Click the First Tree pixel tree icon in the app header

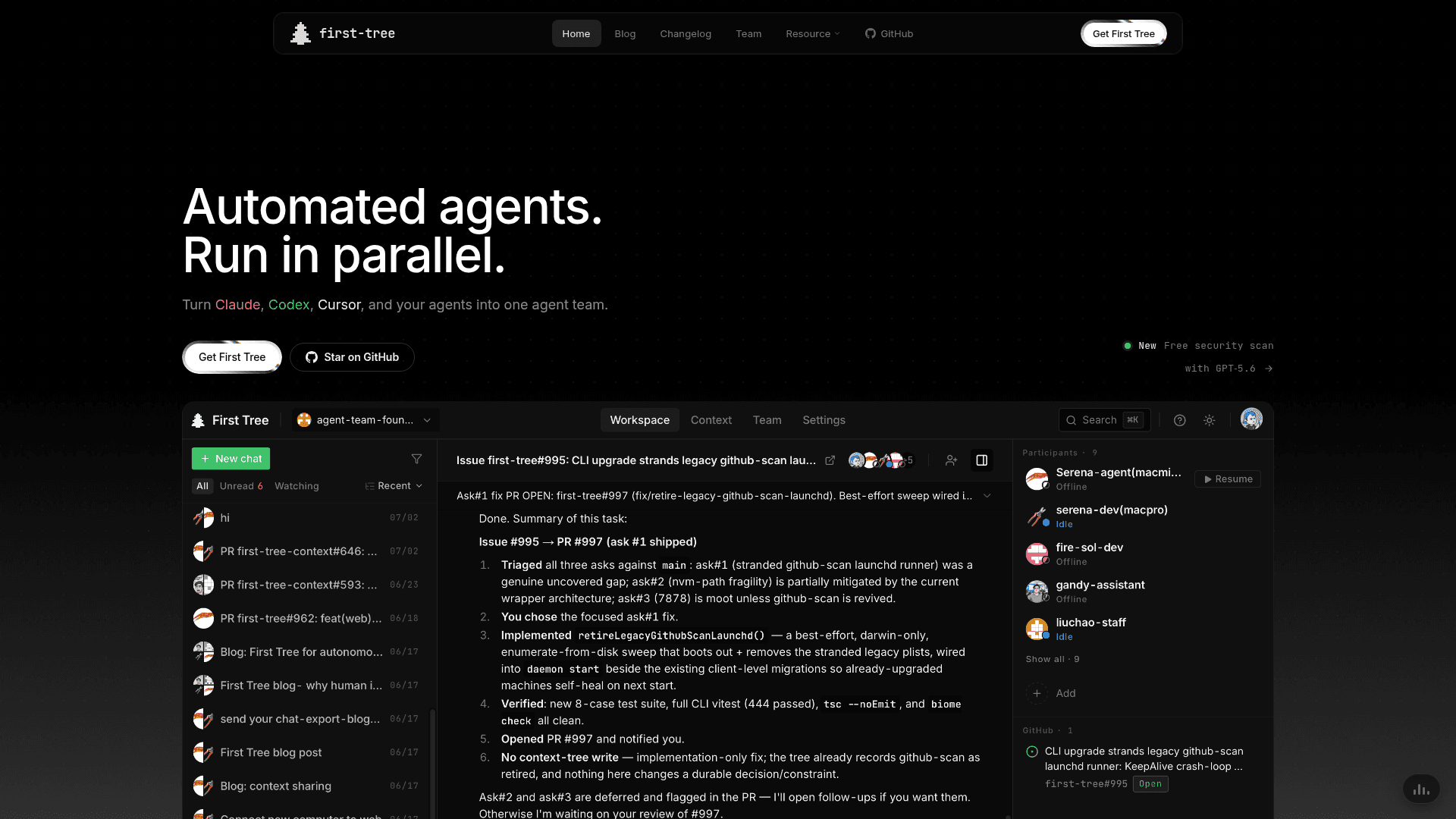(198, 420)
